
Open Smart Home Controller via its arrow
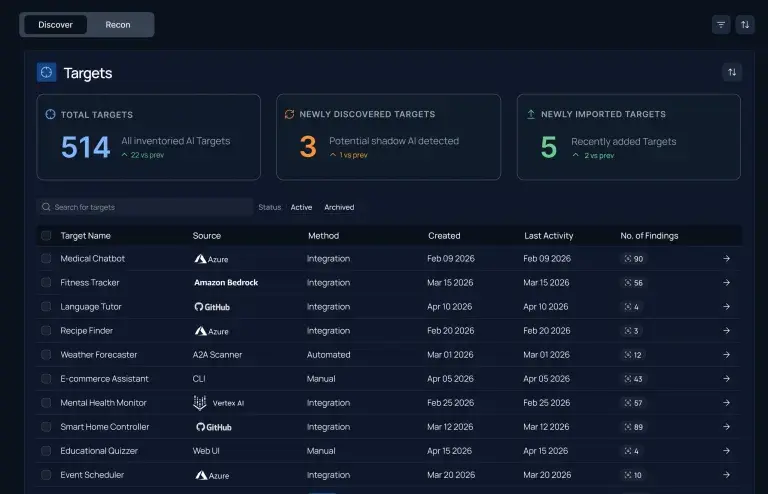(726, 426)
